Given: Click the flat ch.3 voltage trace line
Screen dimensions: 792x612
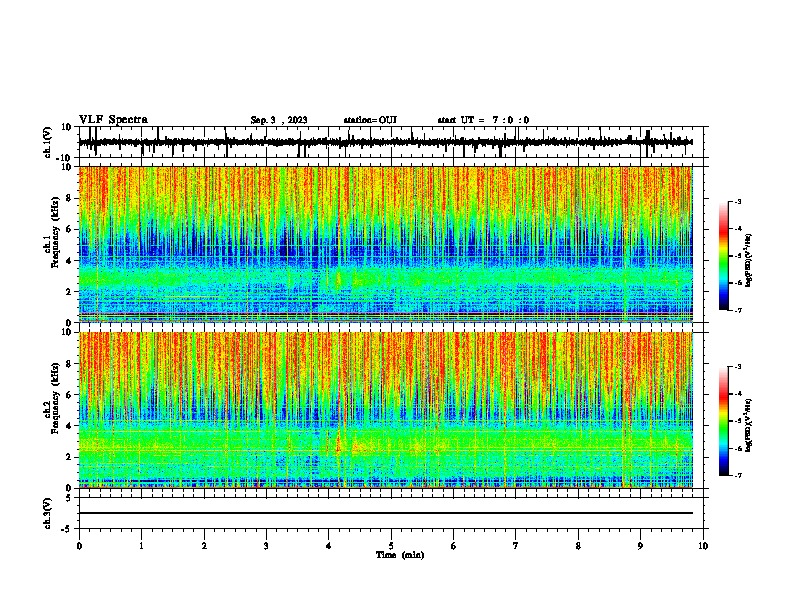Looking at the screenshot, I should click(385, 513).
